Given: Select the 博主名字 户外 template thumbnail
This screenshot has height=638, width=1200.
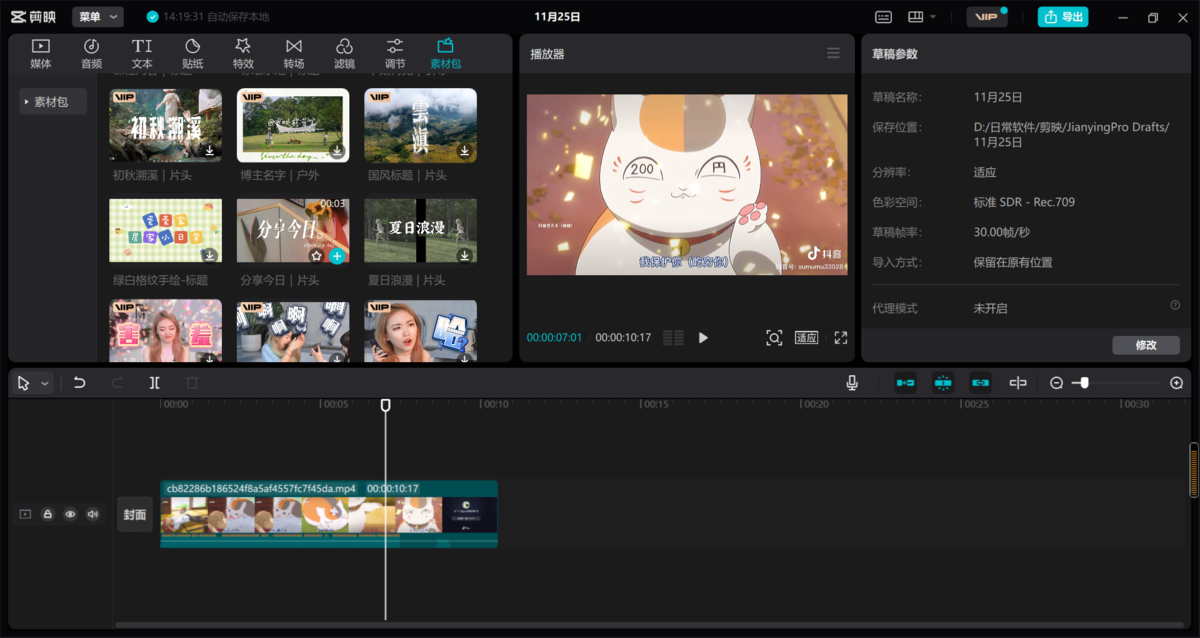Looking at the screenshot, I should (293, 125).
